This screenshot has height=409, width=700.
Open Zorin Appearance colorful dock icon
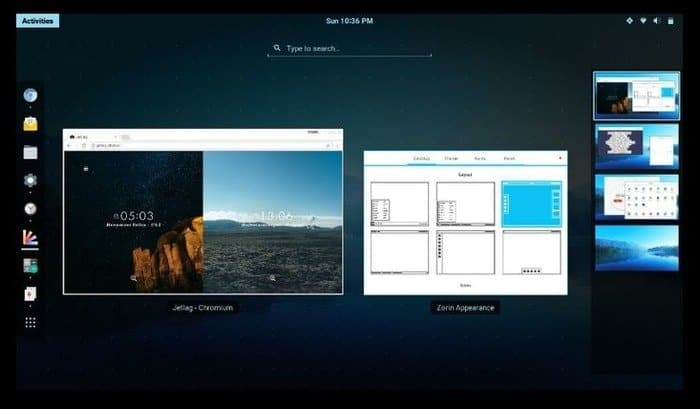(x=30, y=237)
